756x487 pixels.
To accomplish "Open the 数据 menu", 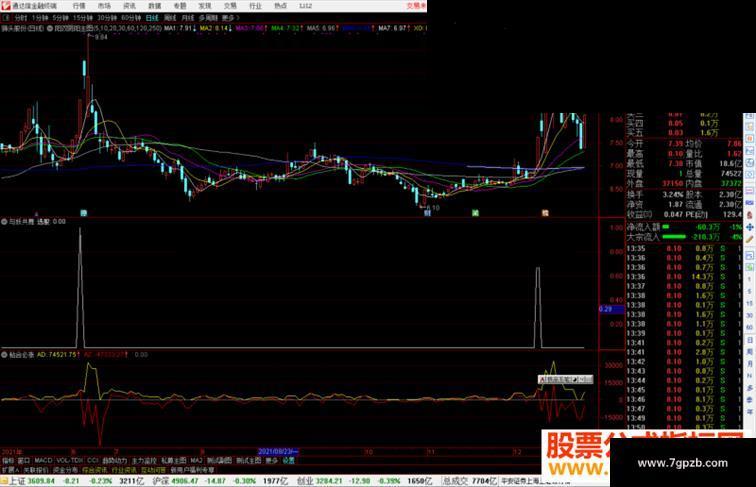I will point(154,6).
